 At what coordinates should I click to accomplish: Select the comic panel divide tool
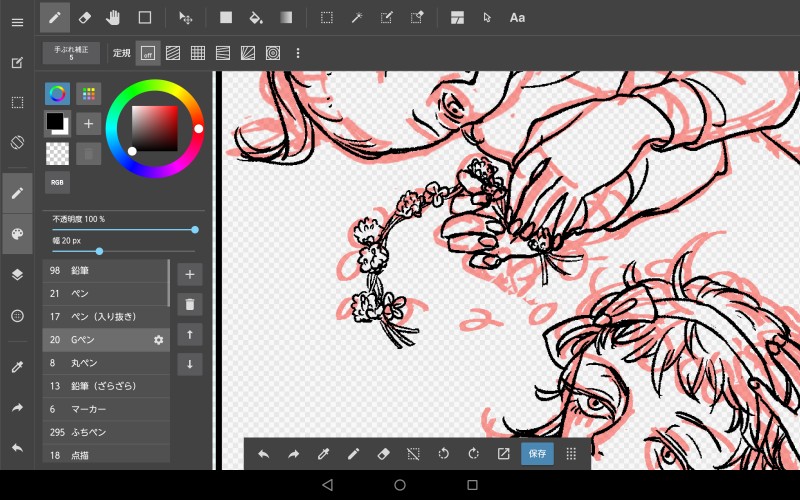pos(457,18)
